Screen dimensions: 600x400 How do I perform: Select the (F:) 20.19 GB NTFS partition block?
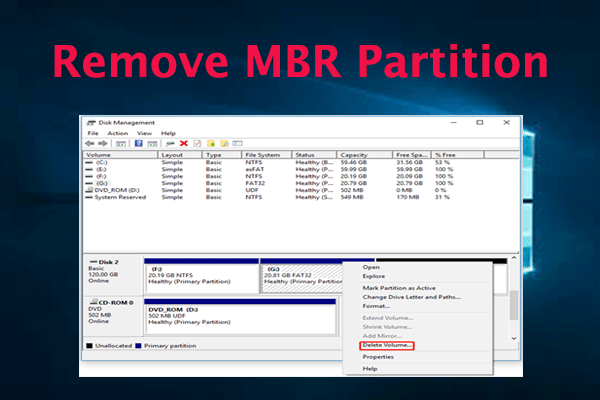tap(200, 275)
